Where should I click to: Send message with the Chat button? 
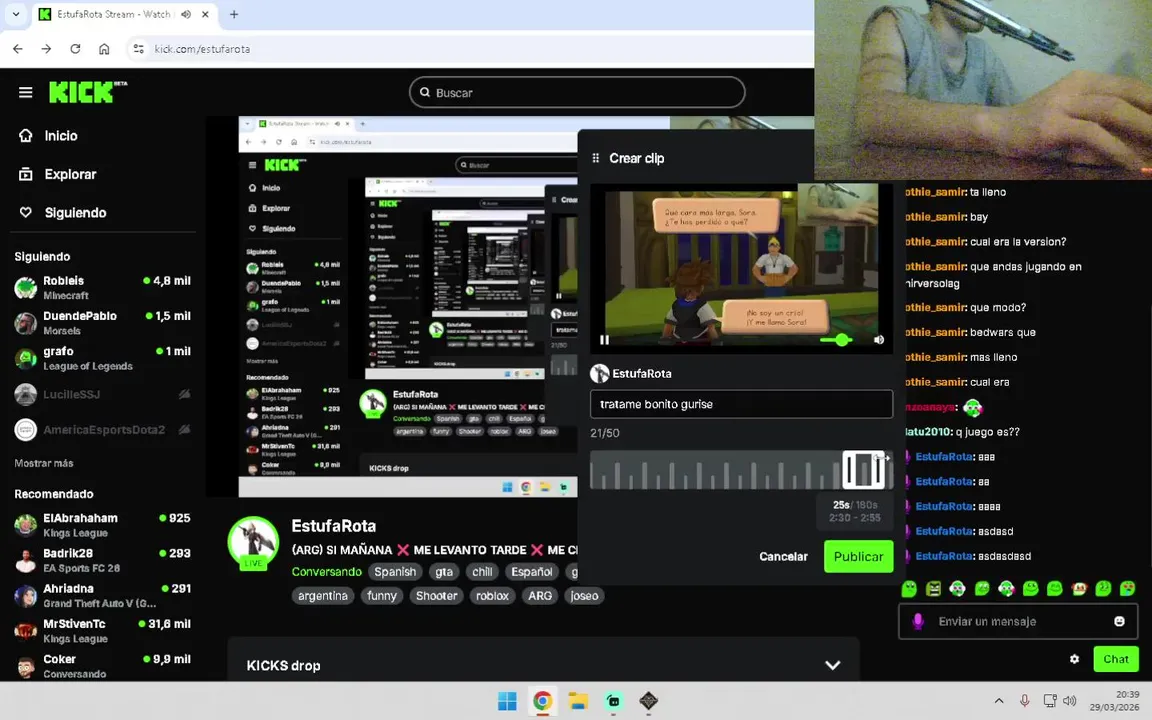1115,659
